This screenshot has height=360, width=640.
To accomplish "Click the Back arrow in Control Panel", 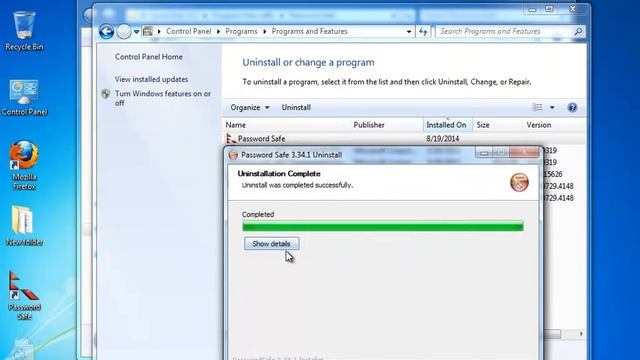I will pos(106,31).
